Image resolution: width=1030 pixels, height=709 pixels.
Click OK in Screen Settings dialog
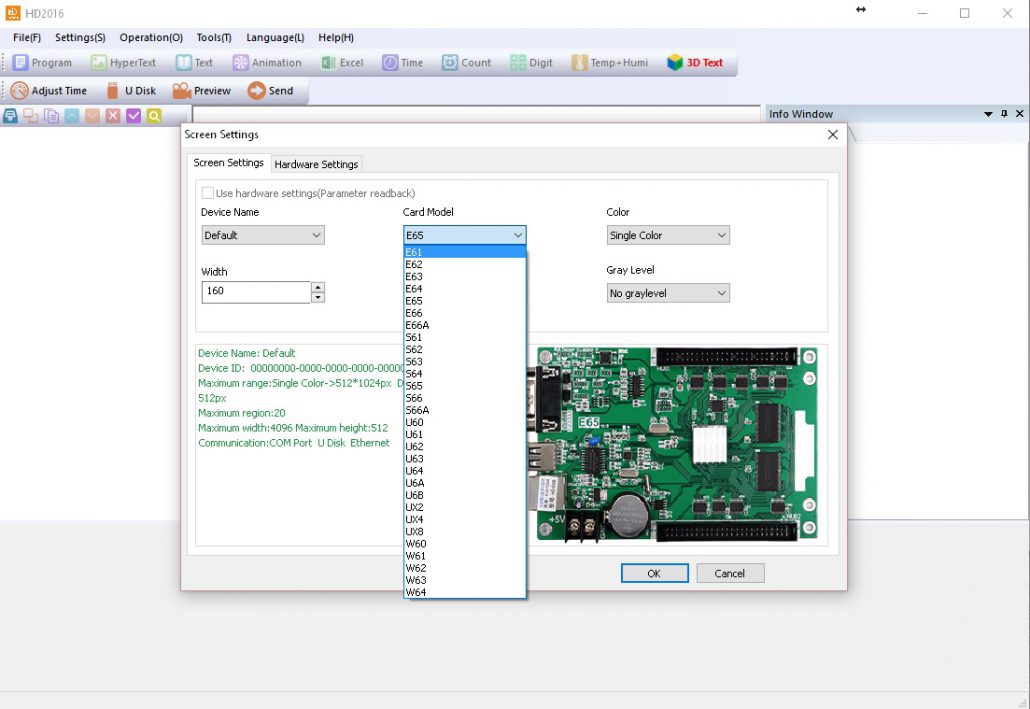[x=654, y=573]
